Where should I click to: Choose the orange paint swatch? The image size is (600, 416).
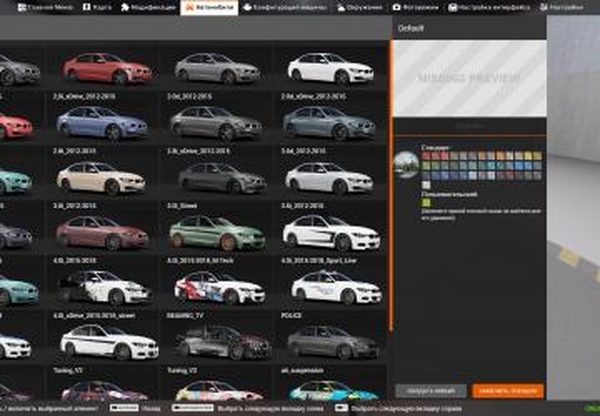(x=501, y=156)
